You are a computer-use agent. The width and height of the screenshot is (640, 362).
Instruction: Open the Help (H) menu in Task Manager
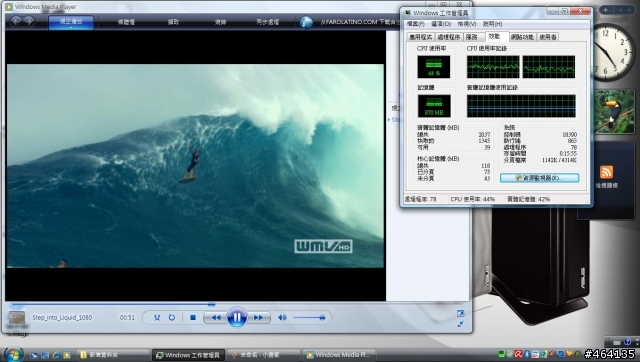pyautogui.click(x=493, y=24)
